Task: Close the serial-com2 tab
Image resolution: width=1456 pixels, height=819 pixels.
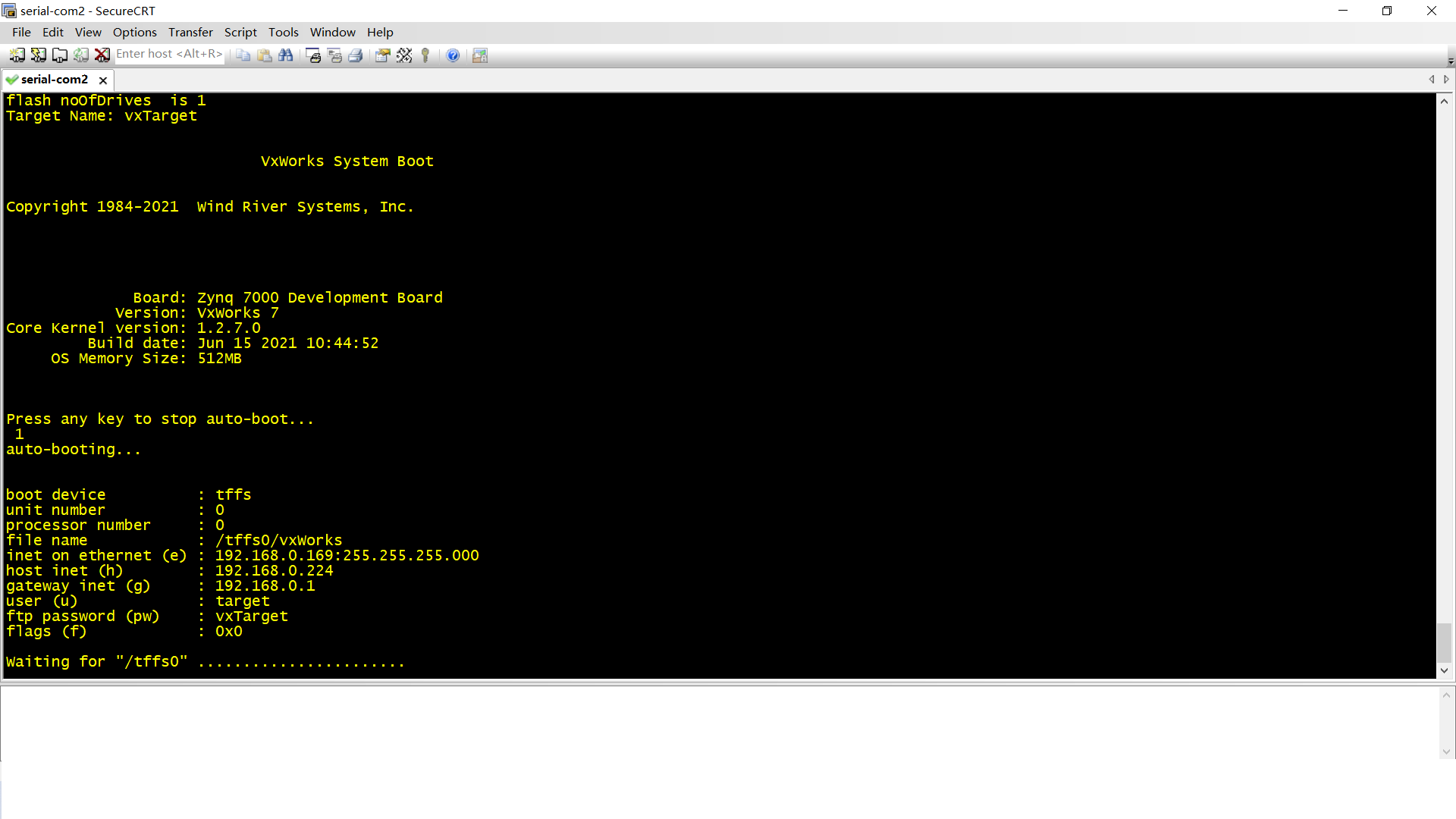Action: click(103, 80)
